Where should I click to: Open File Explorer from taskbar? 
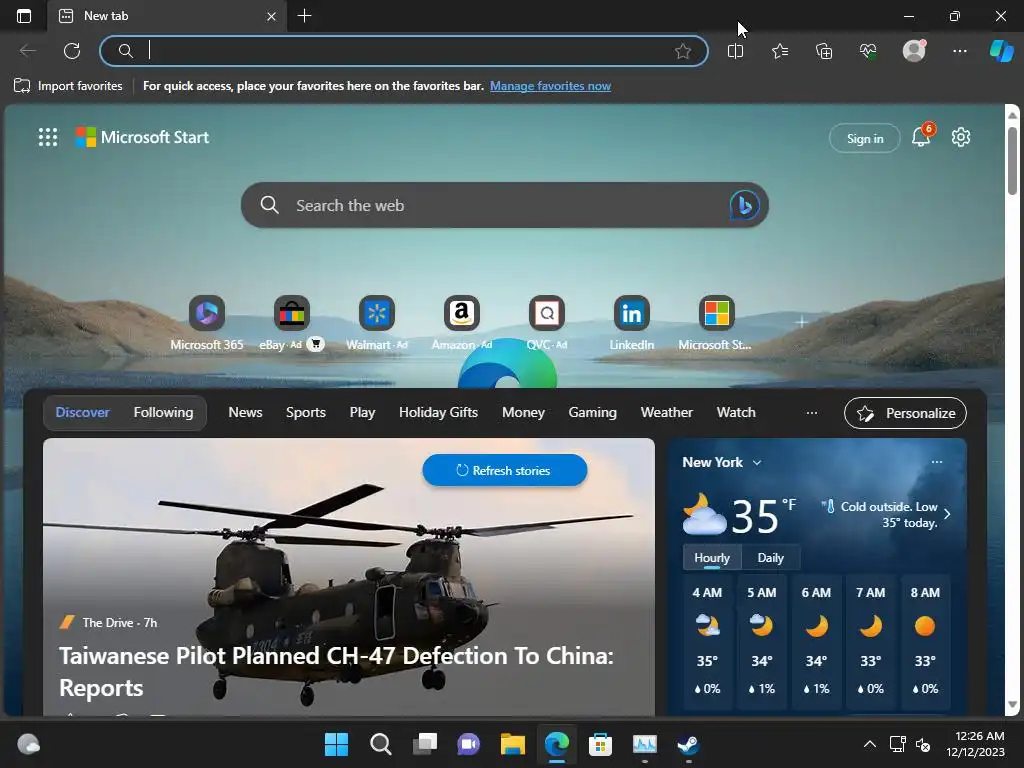(513, 744)
